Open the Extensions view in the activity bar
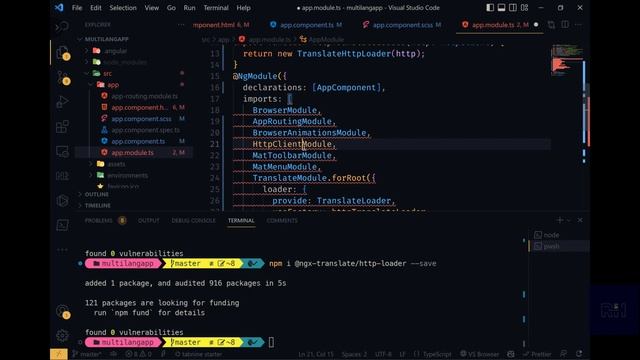 tap(62, 127)
